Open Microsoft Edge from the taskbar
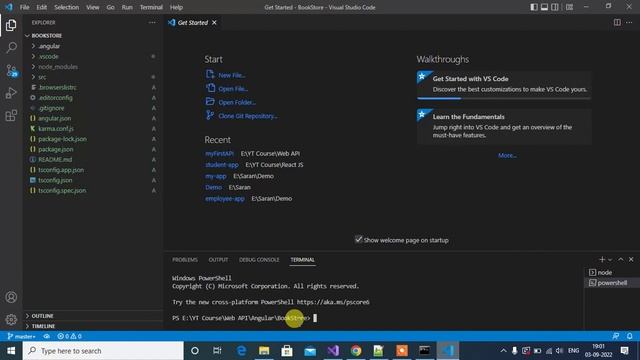Viewport: 640px width, 360px height. (x=241, y=351)
